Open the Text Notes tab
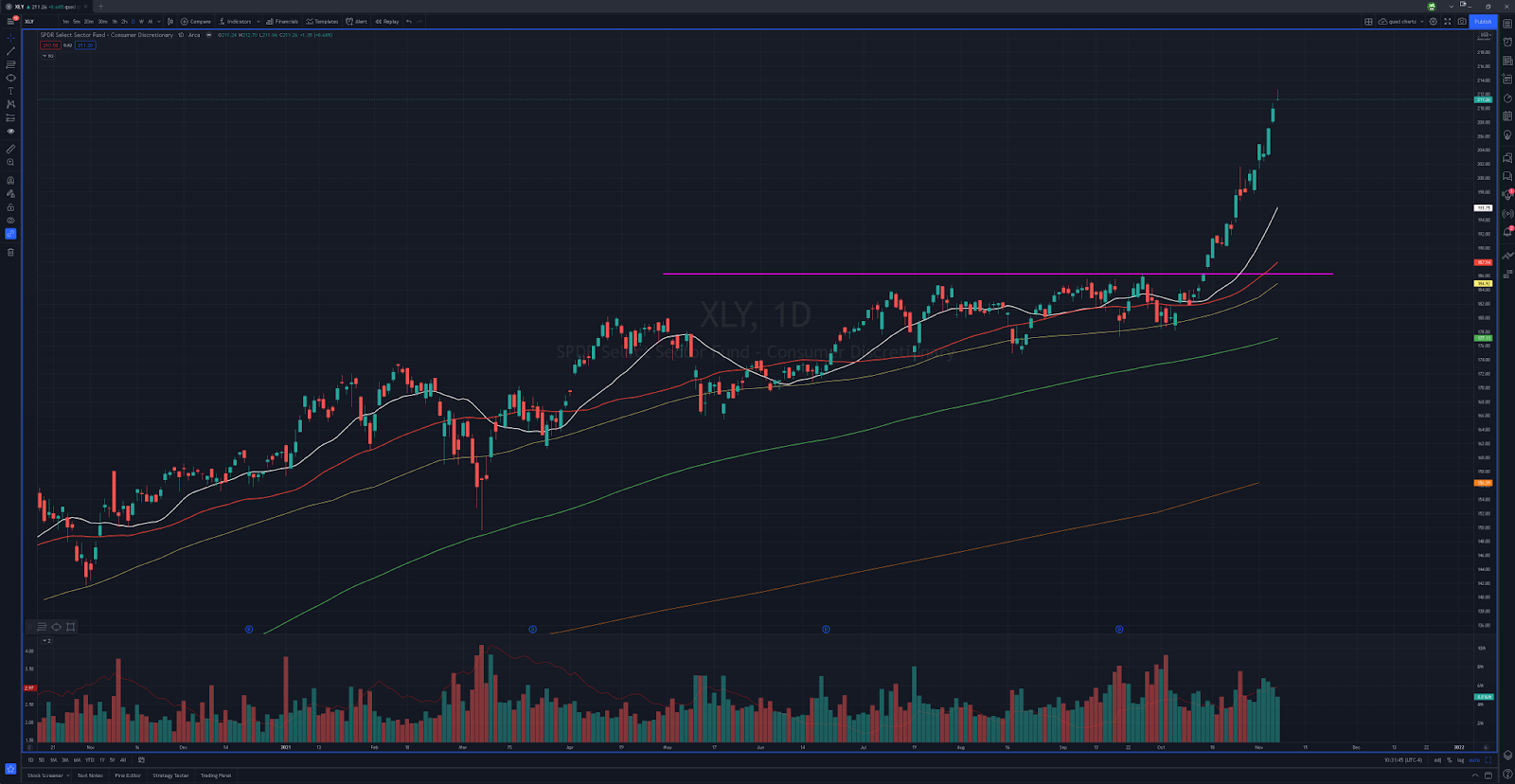The width and height of the screenshot is (1515, 784). click(x=90, y=775)
